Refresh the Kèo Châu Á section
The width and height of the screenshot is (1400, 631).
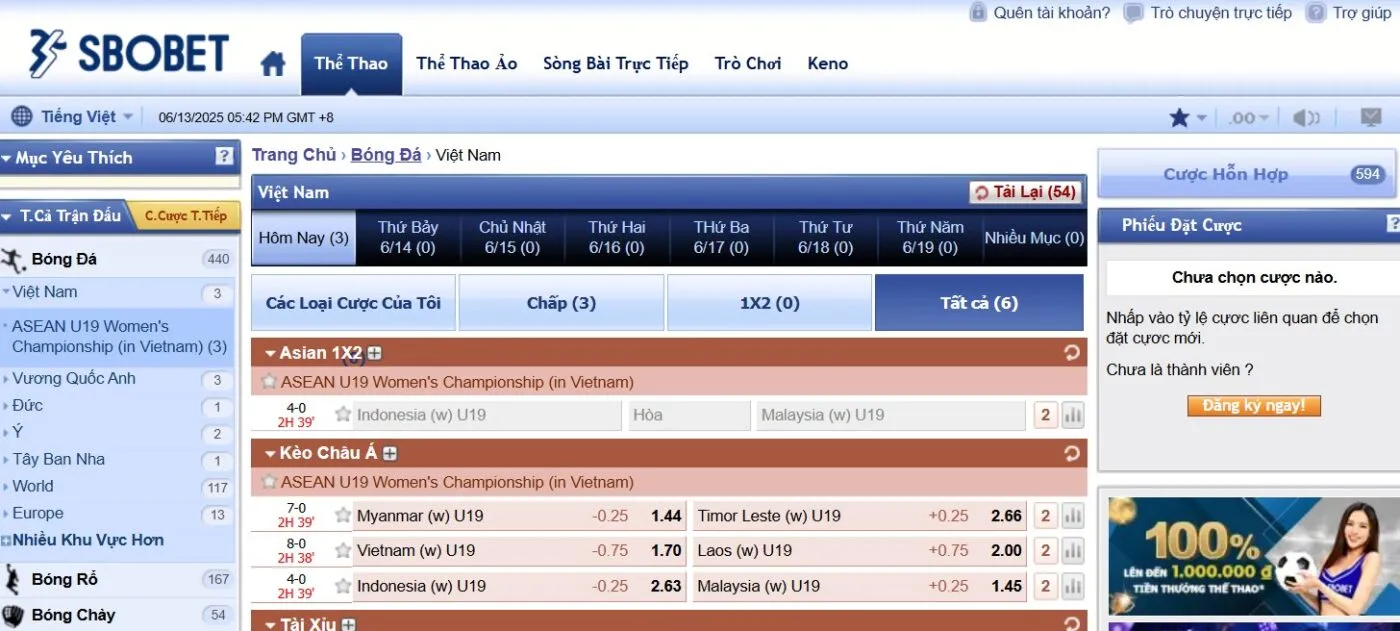(x=1072, y=453)
